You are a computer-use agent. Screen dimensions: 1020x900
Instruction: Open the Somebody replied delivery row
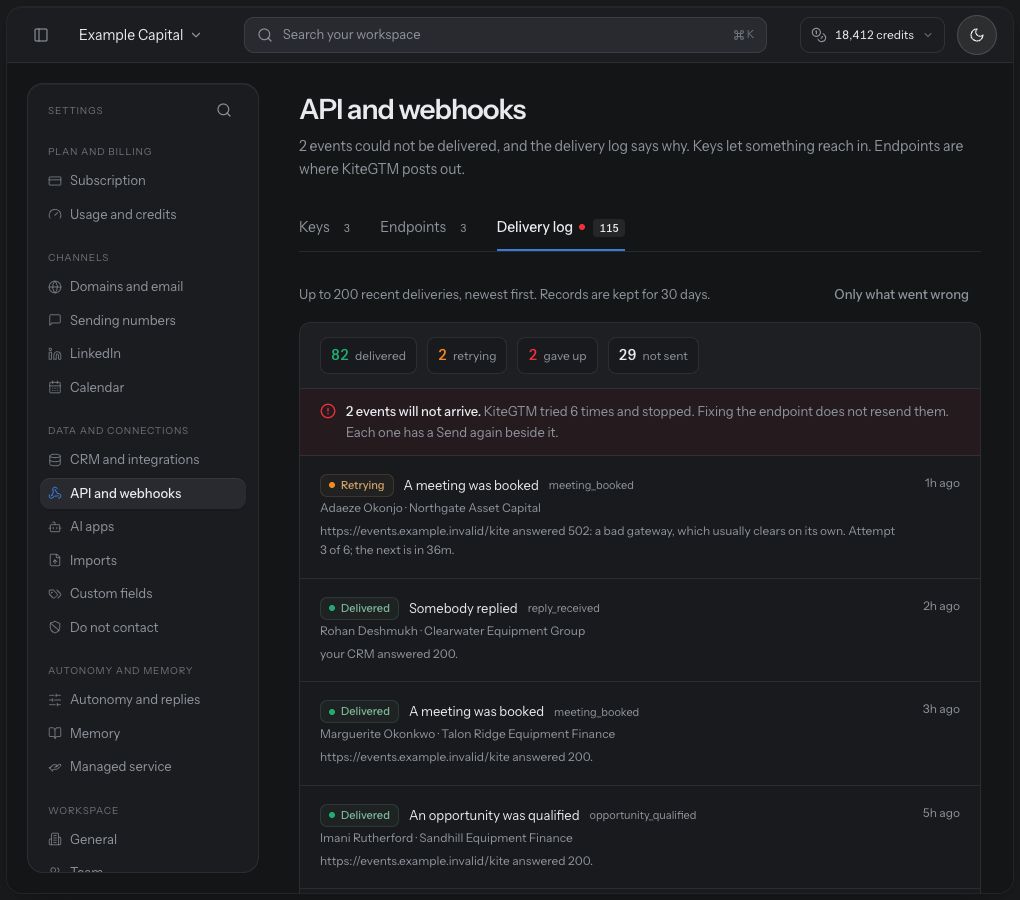click(x=639, y=631)
